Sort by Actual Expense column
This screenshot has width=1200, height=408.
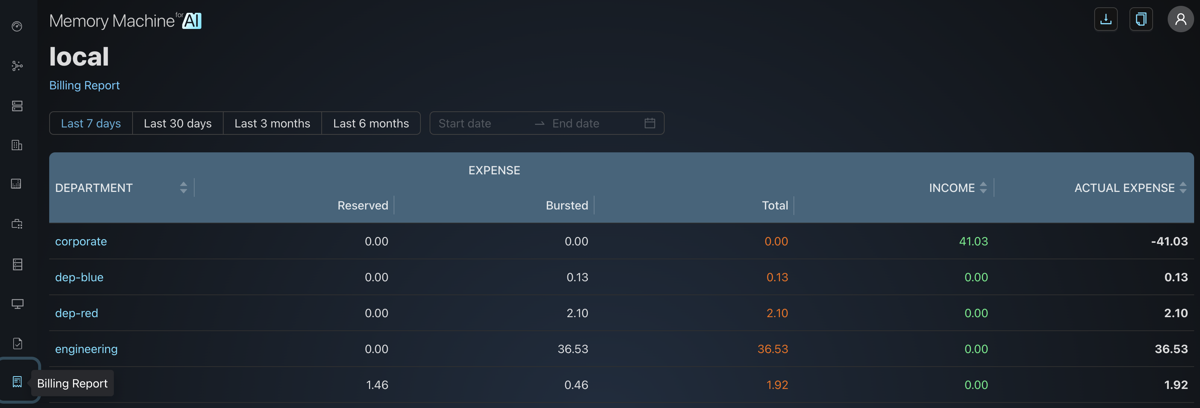1183,188
